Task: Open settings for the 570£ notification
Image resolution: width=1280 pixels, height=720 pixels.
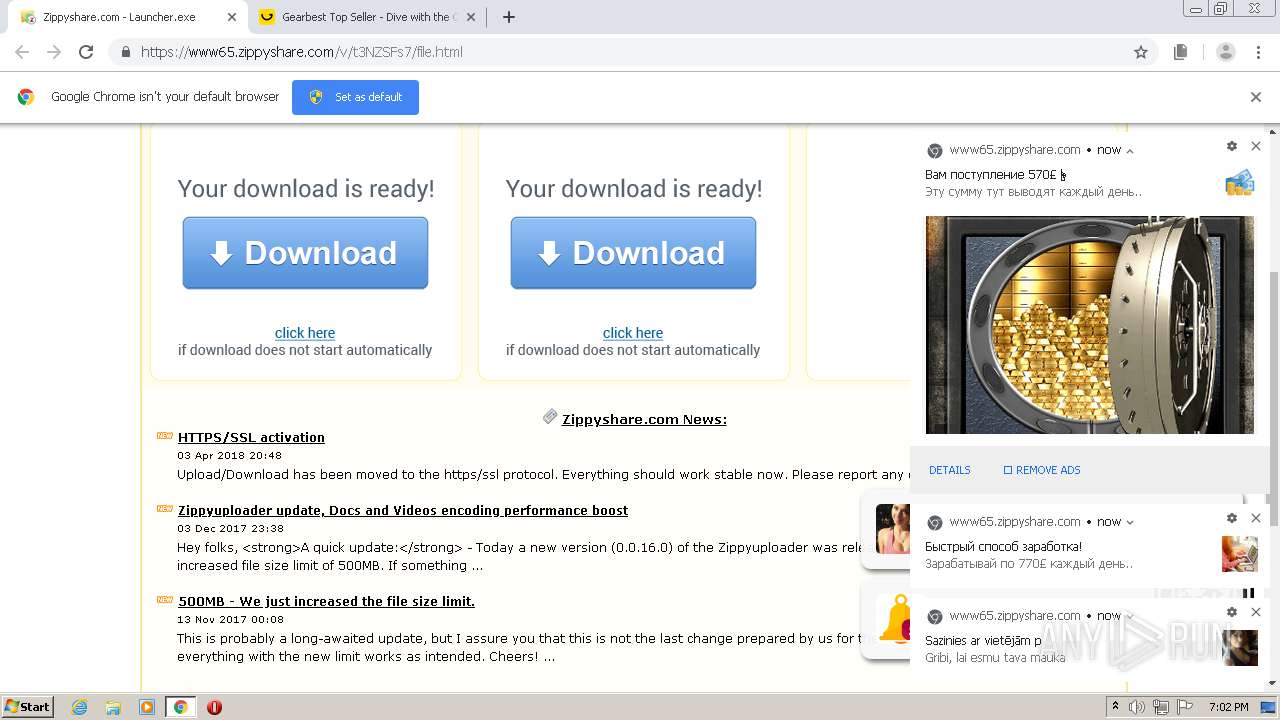Action: coord(1232,146)
